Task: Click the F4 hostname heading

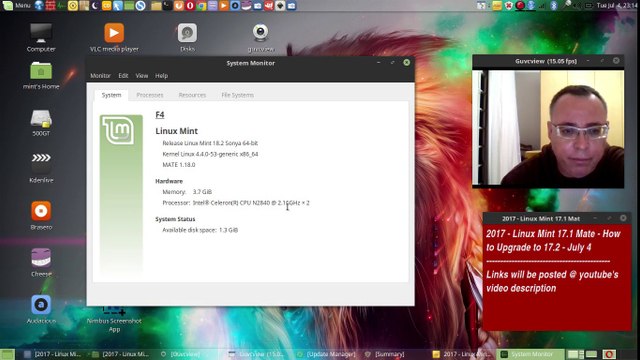Action: click(x=160, y=115)
